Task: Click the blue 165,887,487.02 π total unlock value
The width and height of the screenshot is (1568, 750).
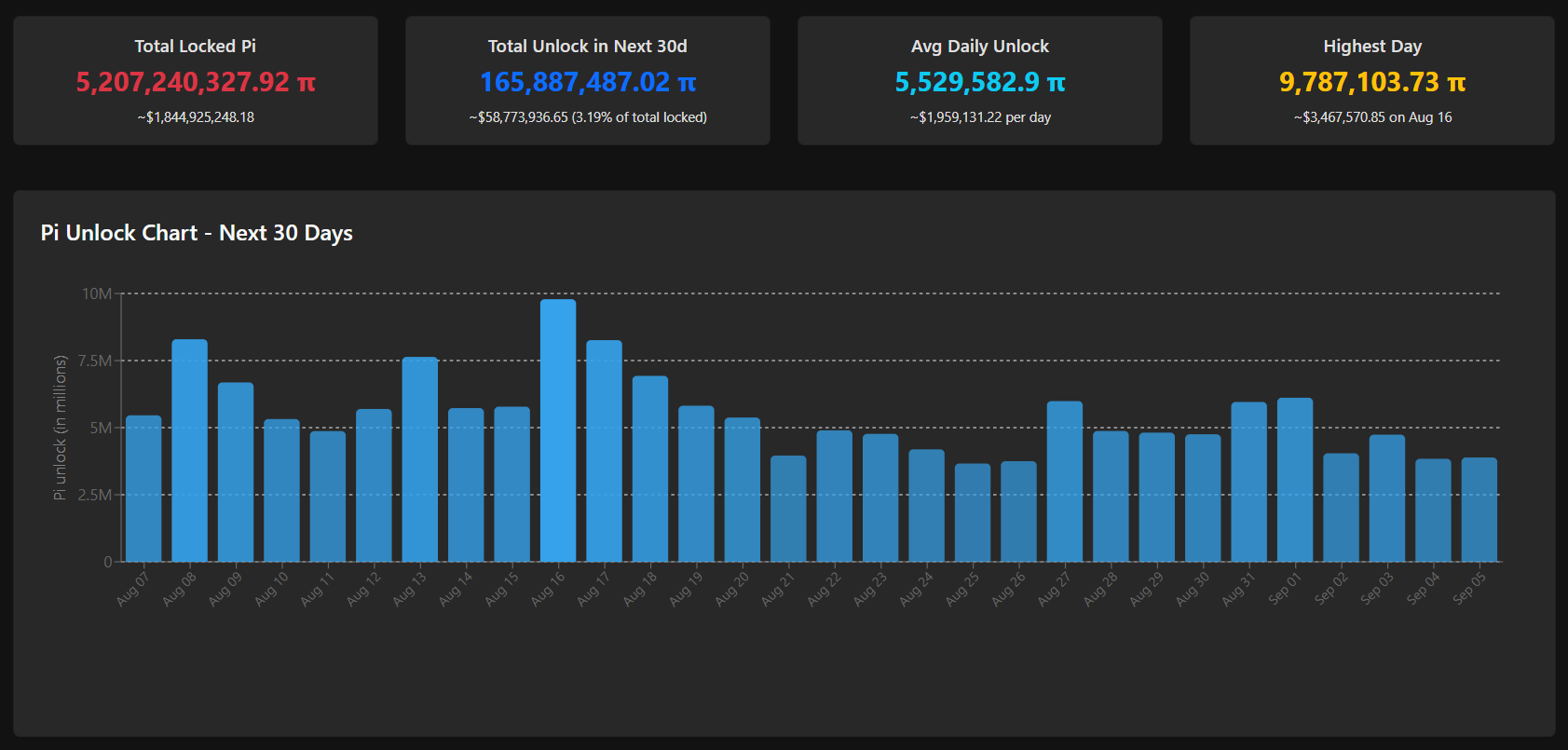Action: (587, 82)
